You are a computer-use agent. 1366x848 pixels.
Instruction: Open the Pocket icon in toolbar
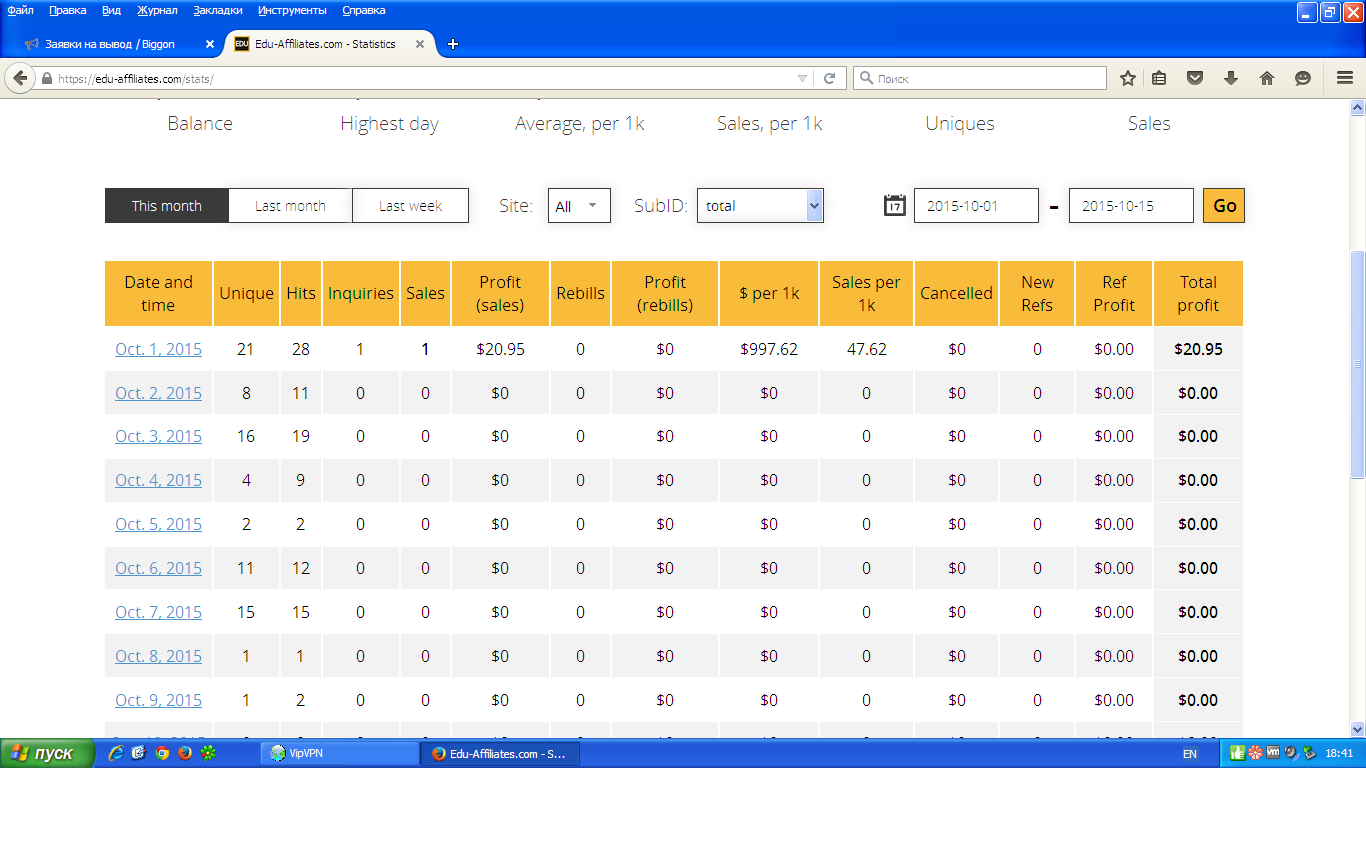[x=1194, y=78]
